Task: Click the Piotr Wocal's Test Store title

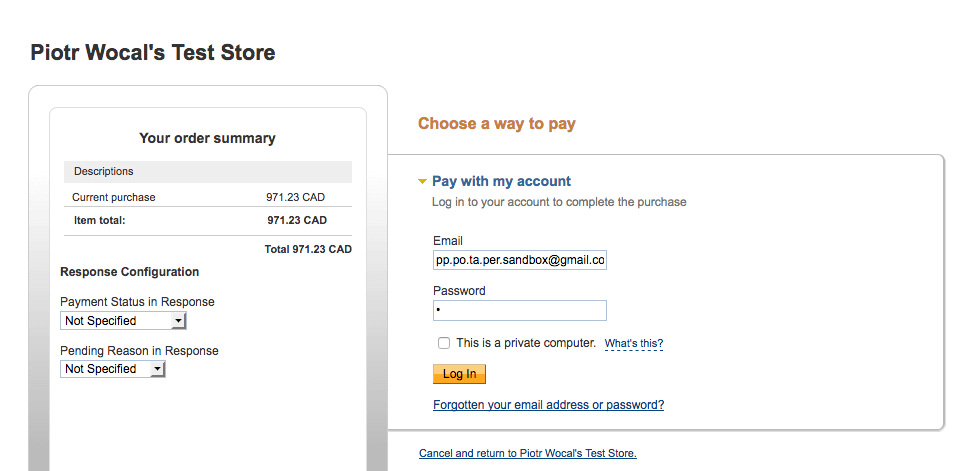Action: pos(153,52)
